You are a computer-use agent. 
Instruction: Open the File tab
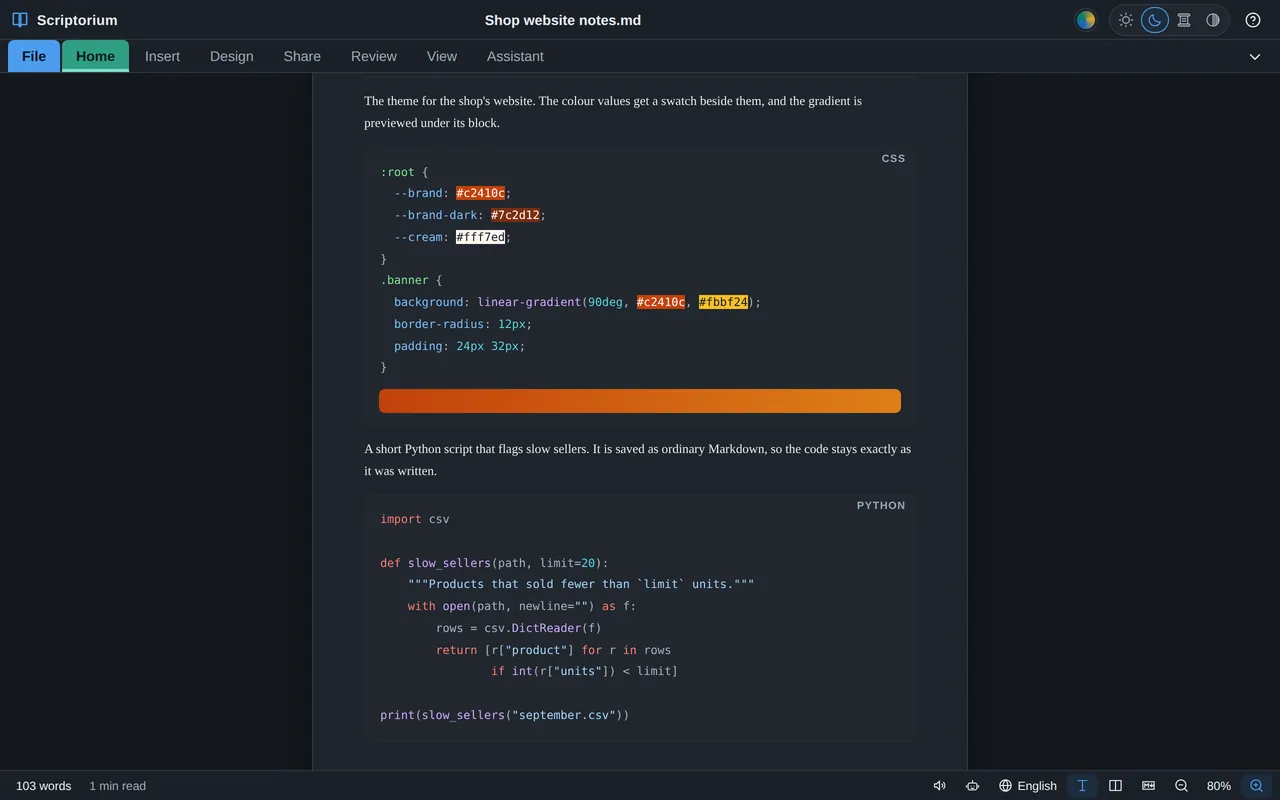pyautogui.click(x=34, y=56)
